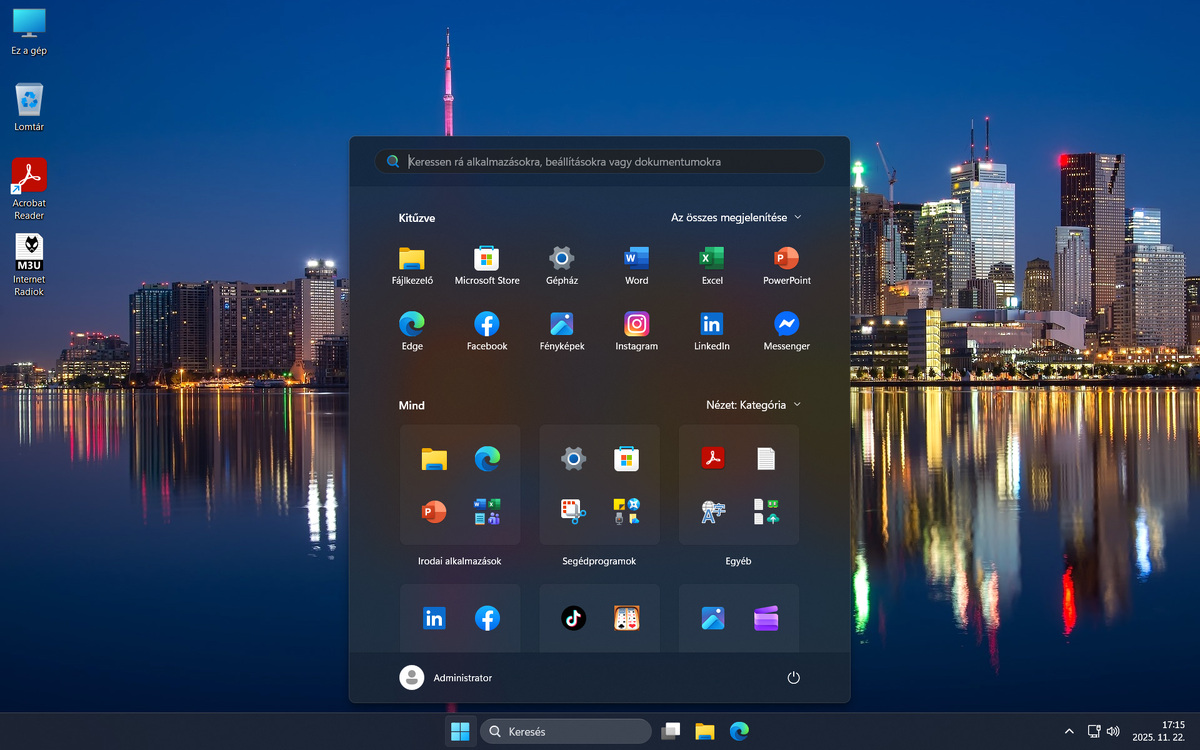This screenshot has height=750, width=1200.
Task: Open Task View on taskbar
Action: 671,731
